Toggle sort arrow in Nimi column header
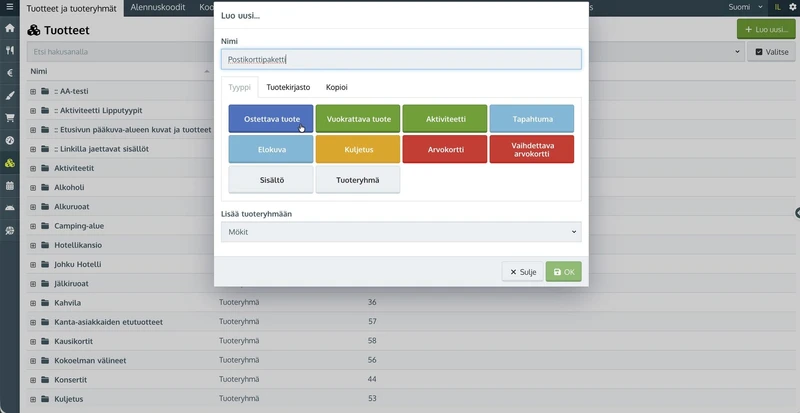The image size is (800, 413). (207, 71)
